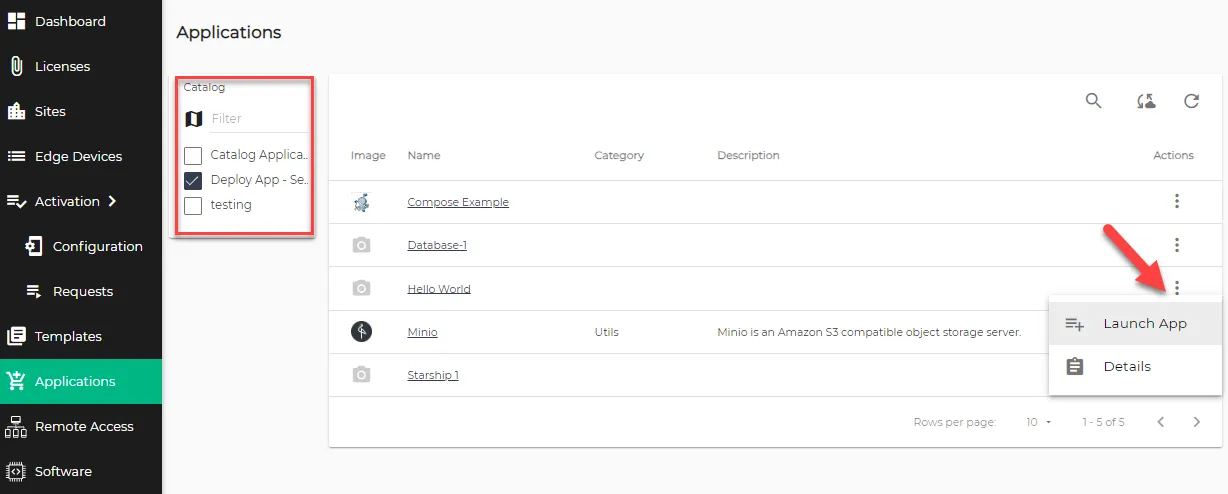Click the Minio app logo image
Screen dimensions: 1228x494
362,332
